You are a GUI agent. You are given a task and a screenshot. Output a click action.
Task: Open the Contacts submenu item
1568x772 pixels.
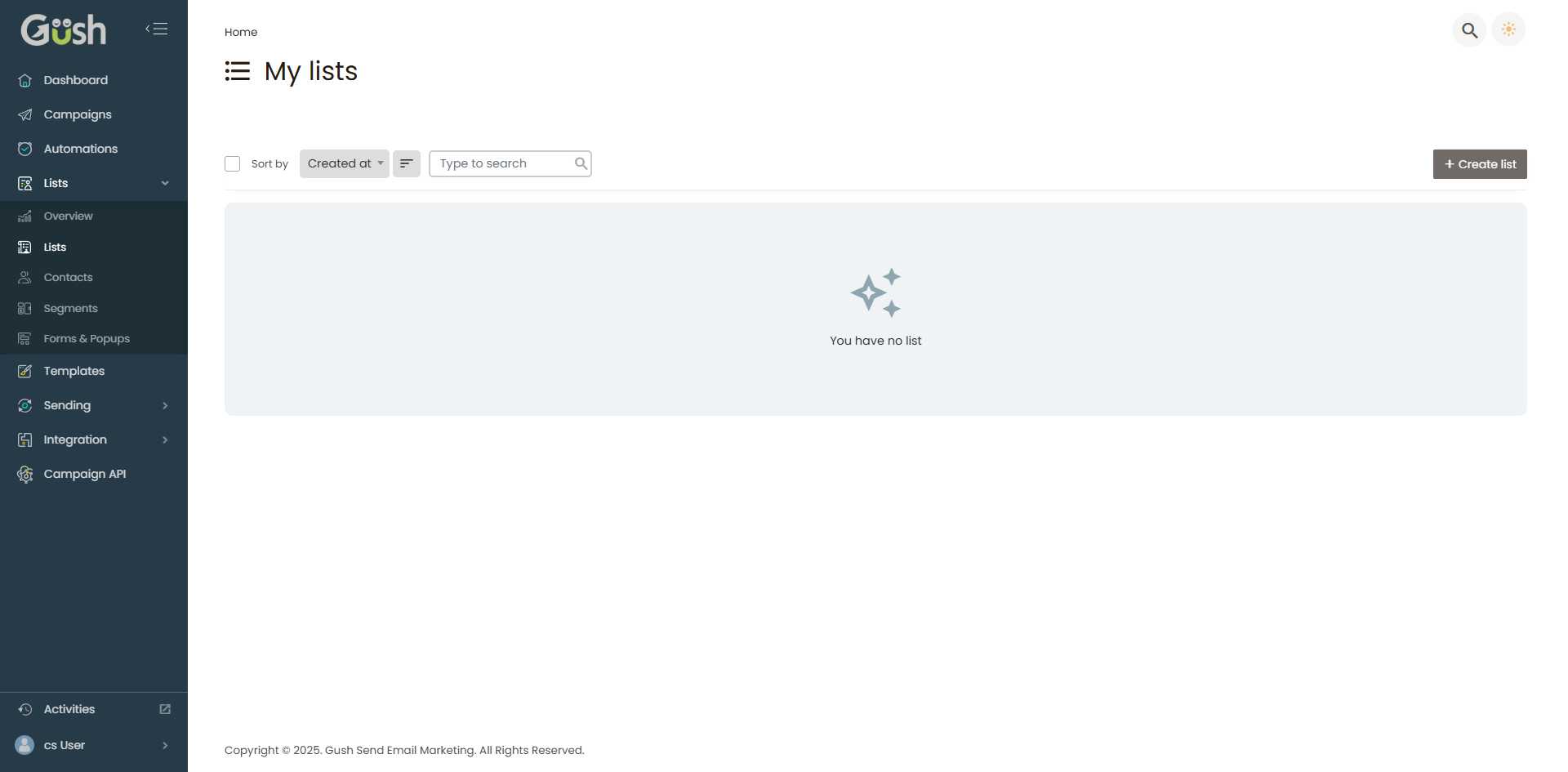point(94,277)
